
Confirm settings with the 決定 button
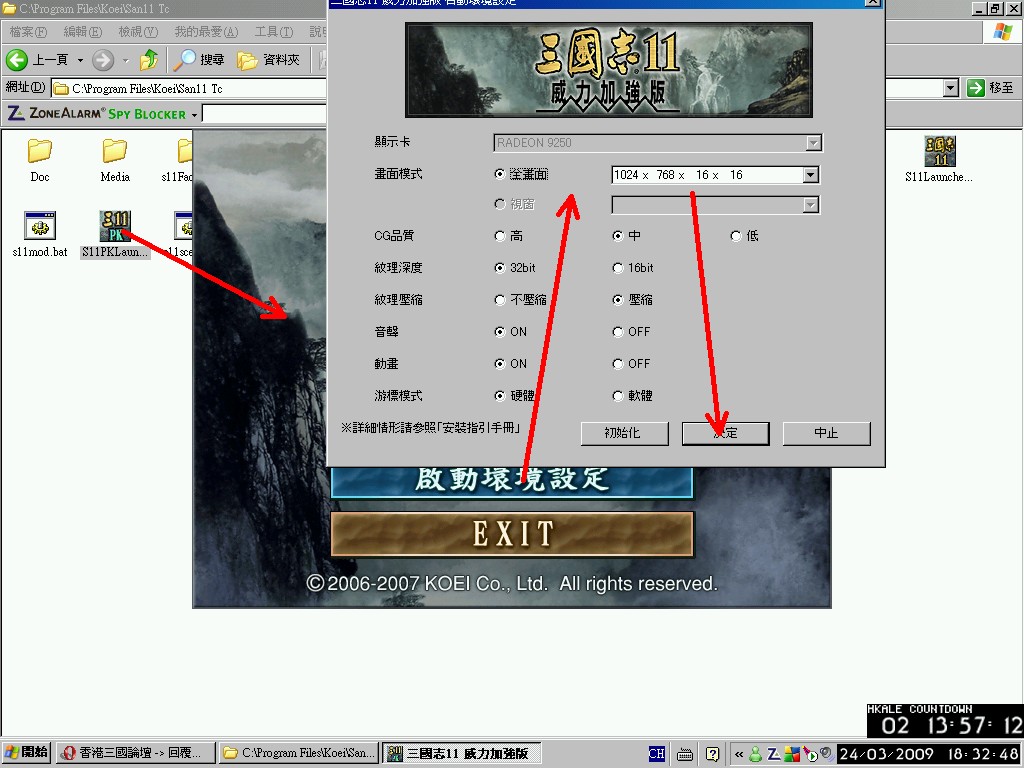point(726,433)
